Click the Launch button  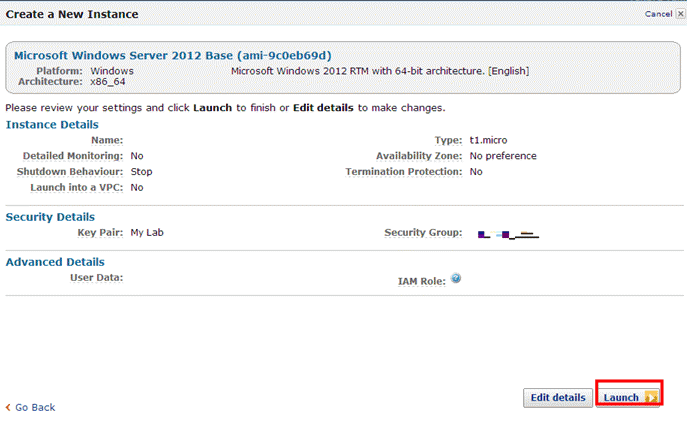click(x=627, y=398)
